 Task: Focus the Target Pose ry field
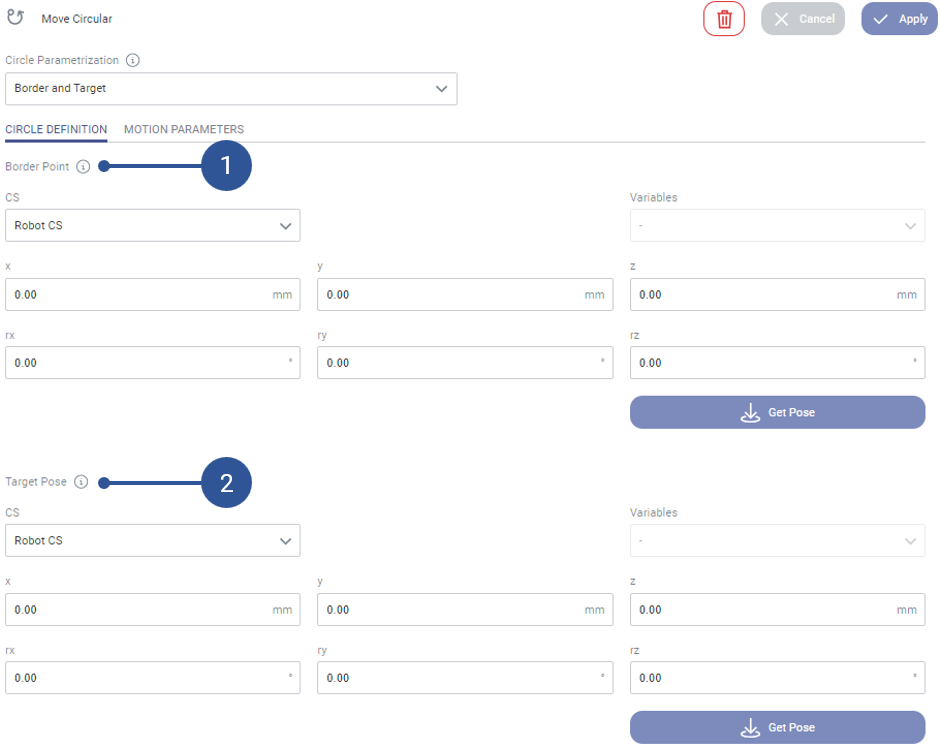(465, 678)
